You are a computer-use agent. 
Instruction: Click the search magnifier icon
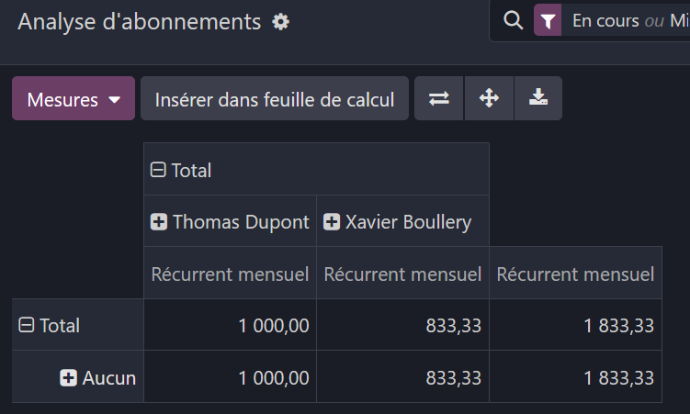coord(513,20)
